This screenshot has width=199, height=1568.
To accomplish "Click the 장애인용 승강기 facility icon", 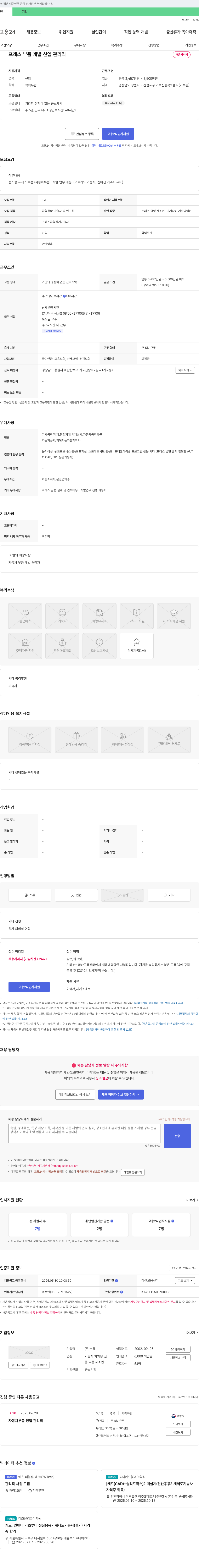I will coord(76,740).
